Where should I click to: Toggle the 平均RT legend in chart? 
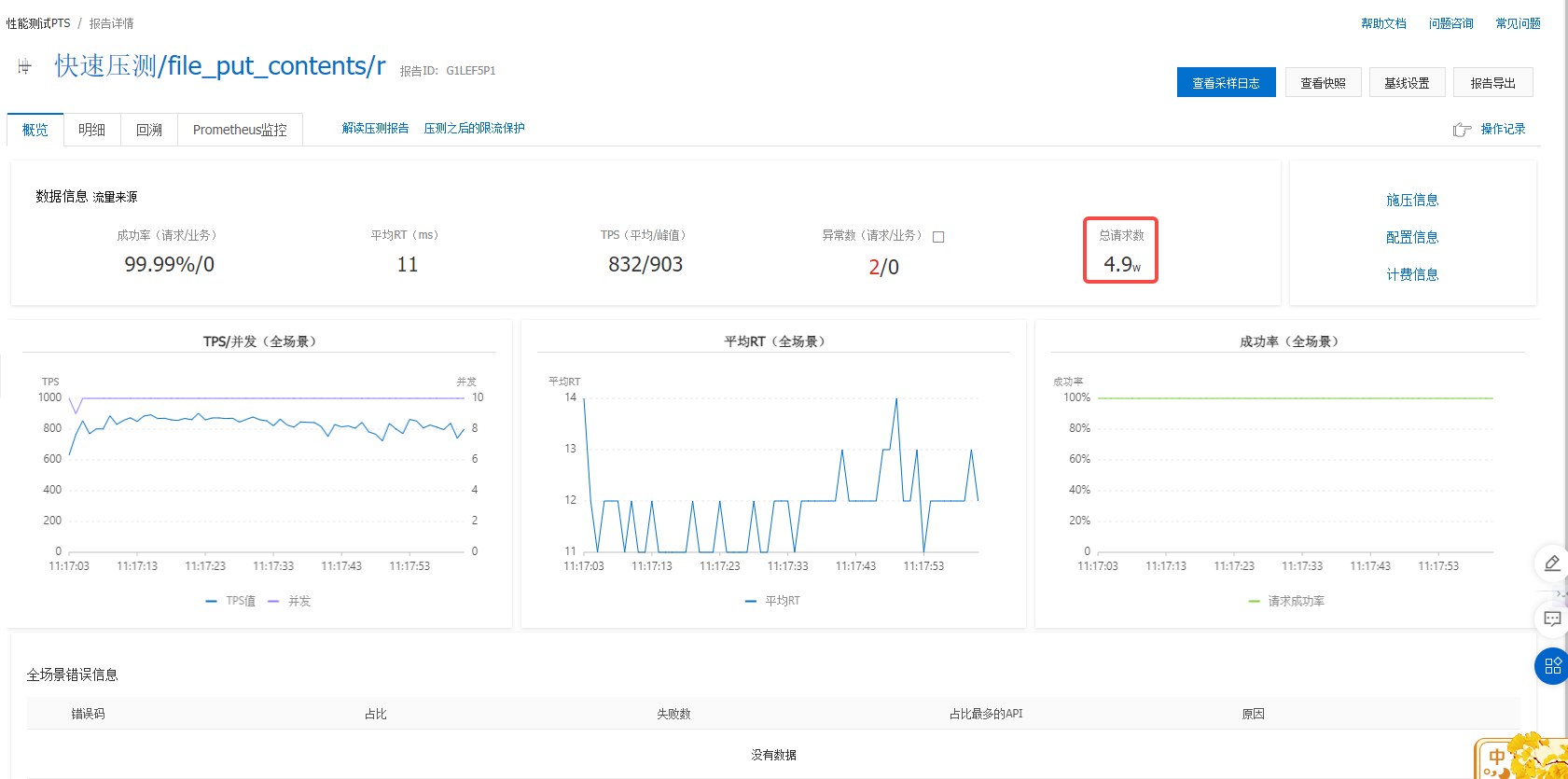coord(772,601)
